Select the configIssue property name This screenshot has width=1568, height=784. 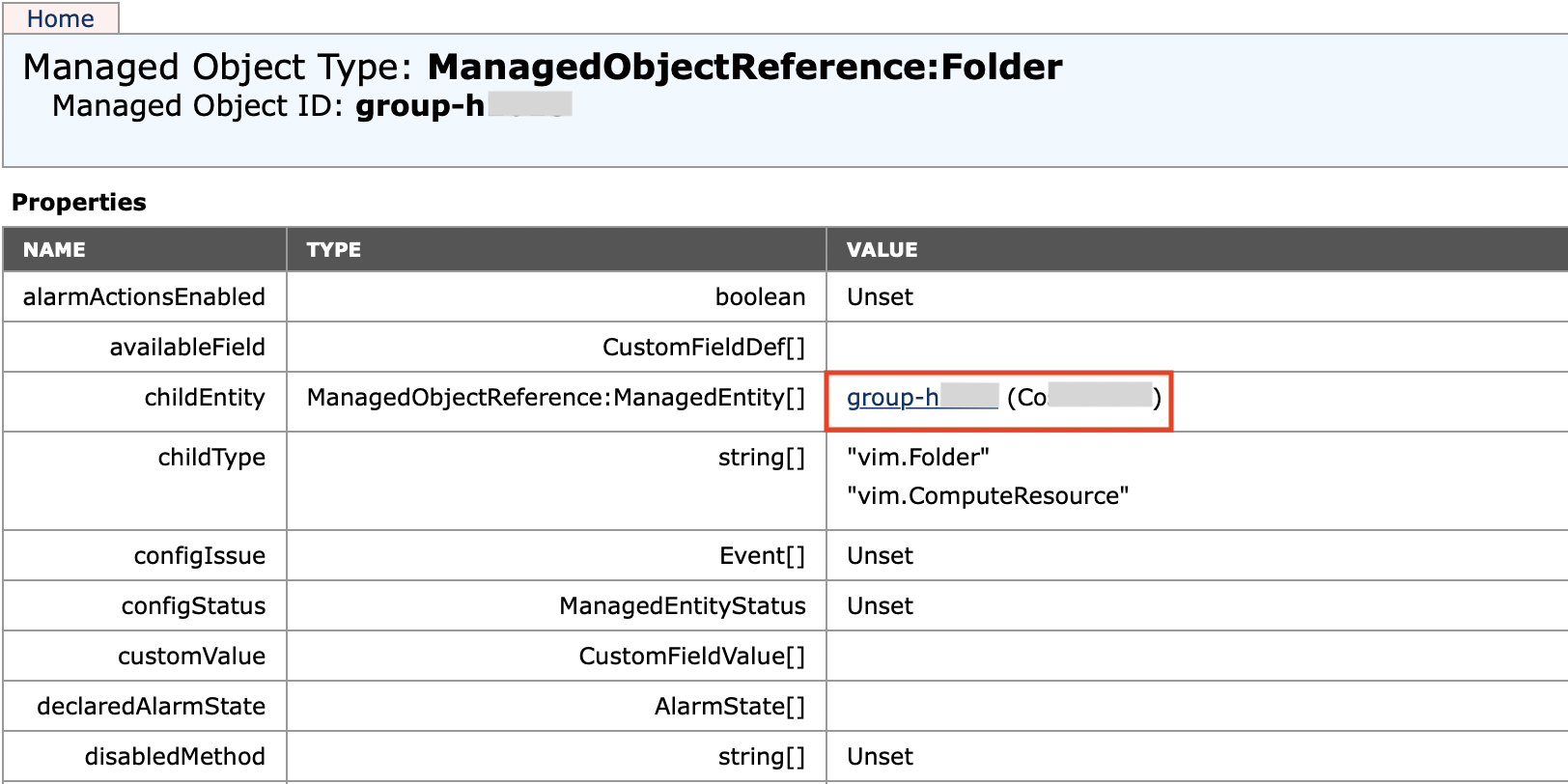coord(199,556)
